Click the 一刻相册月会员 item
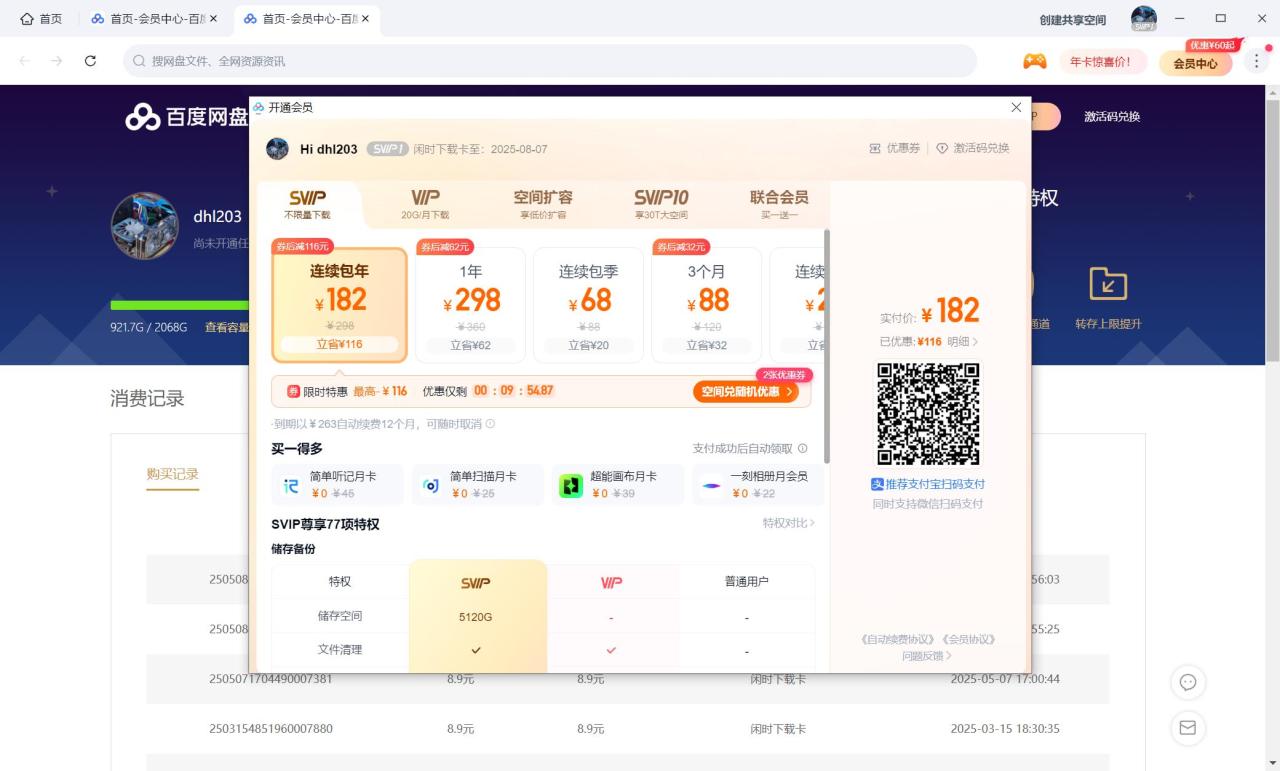Screen dimensions: 1280x771 (758, 485)
